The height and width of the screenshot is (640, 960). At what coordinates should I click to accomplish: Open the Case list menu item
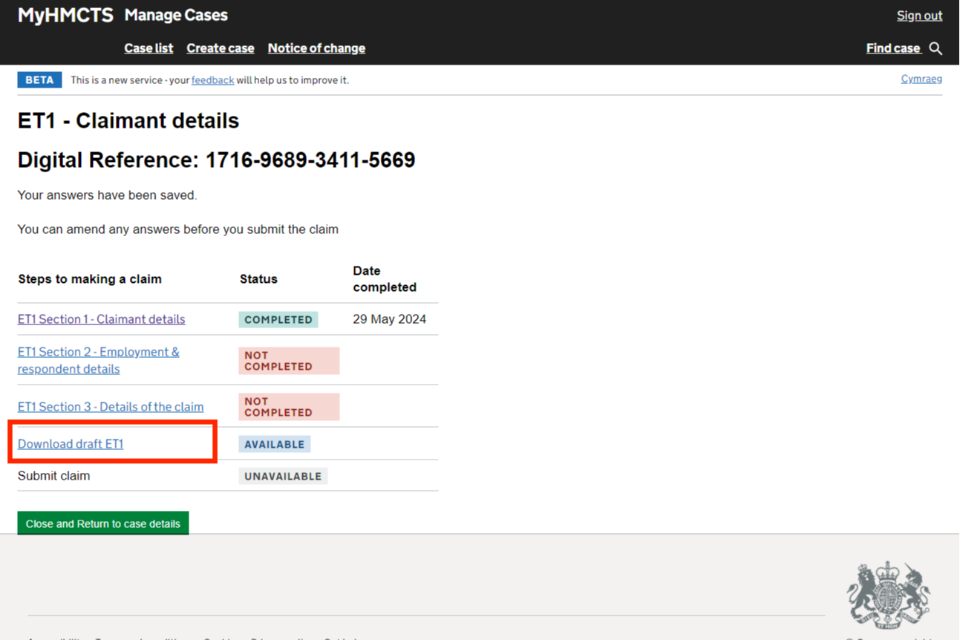tap(148, 48)
